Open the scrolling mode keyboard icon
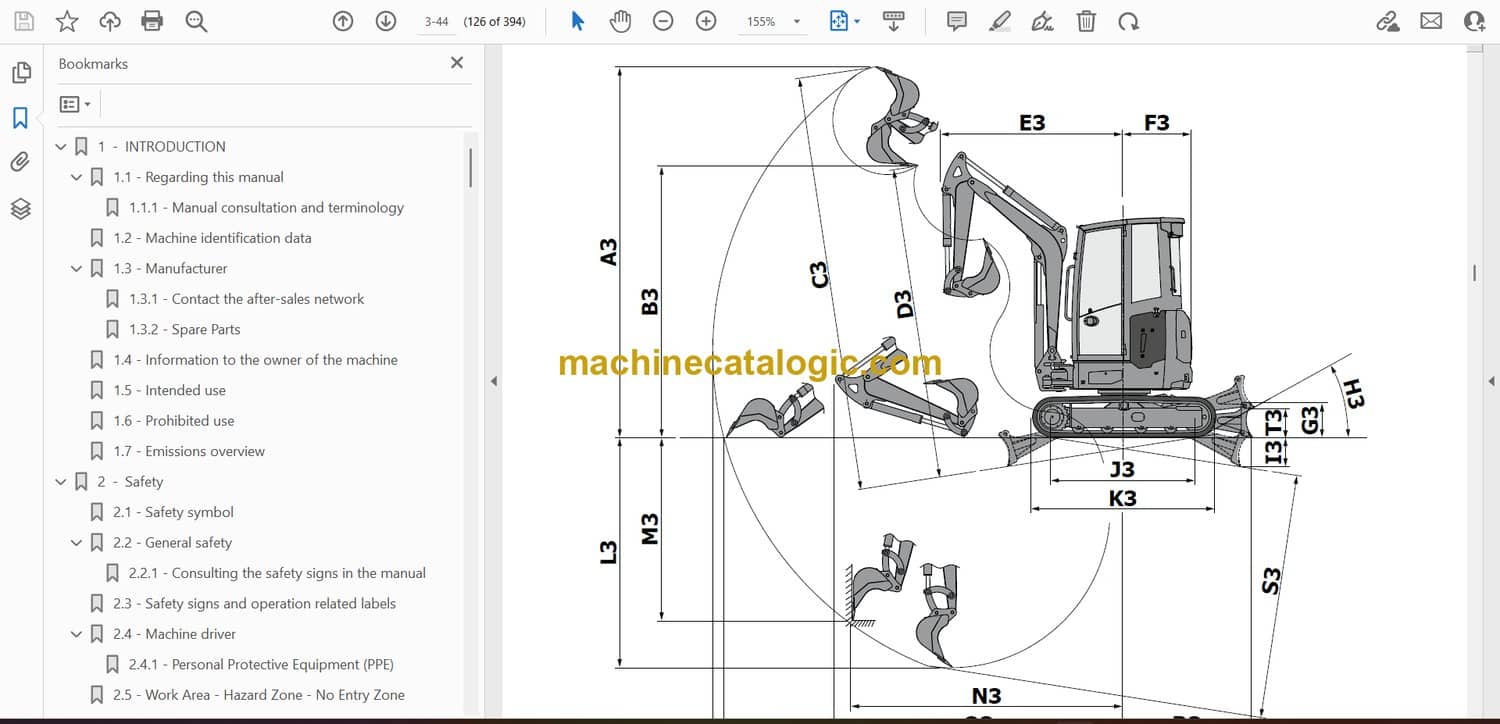The image size is (1500, 724). point(894,21)
